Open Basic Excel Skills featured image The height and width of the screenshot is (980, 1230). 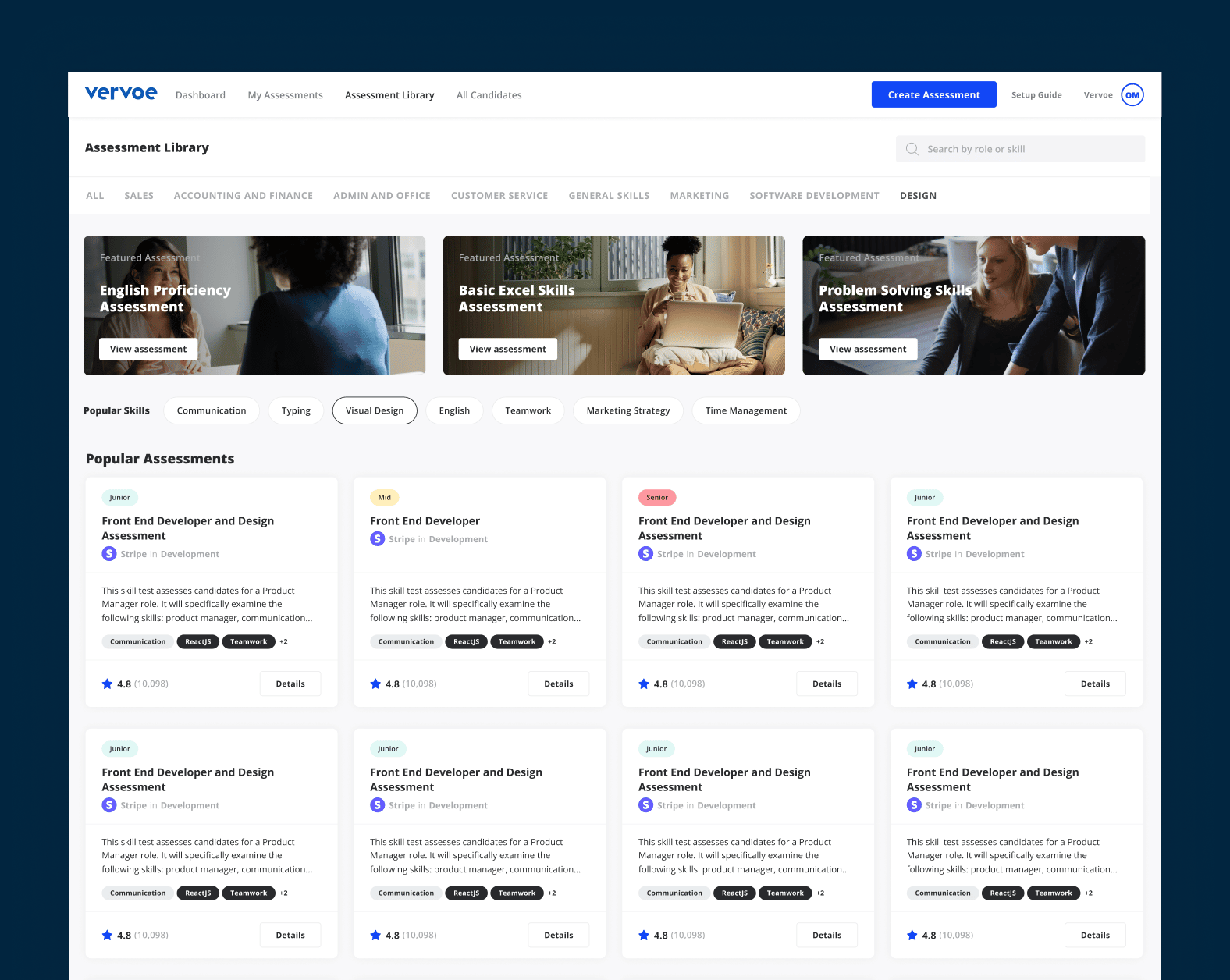coord(614,306)
